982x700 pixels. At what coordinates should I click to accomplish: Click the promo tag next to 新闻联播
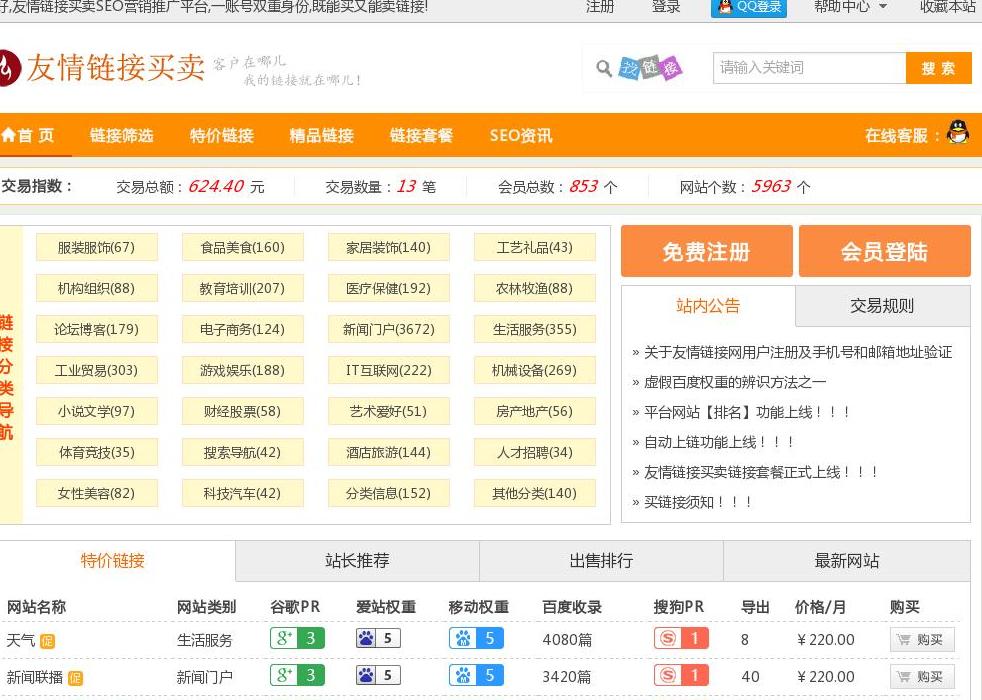[x=75, y=678]
